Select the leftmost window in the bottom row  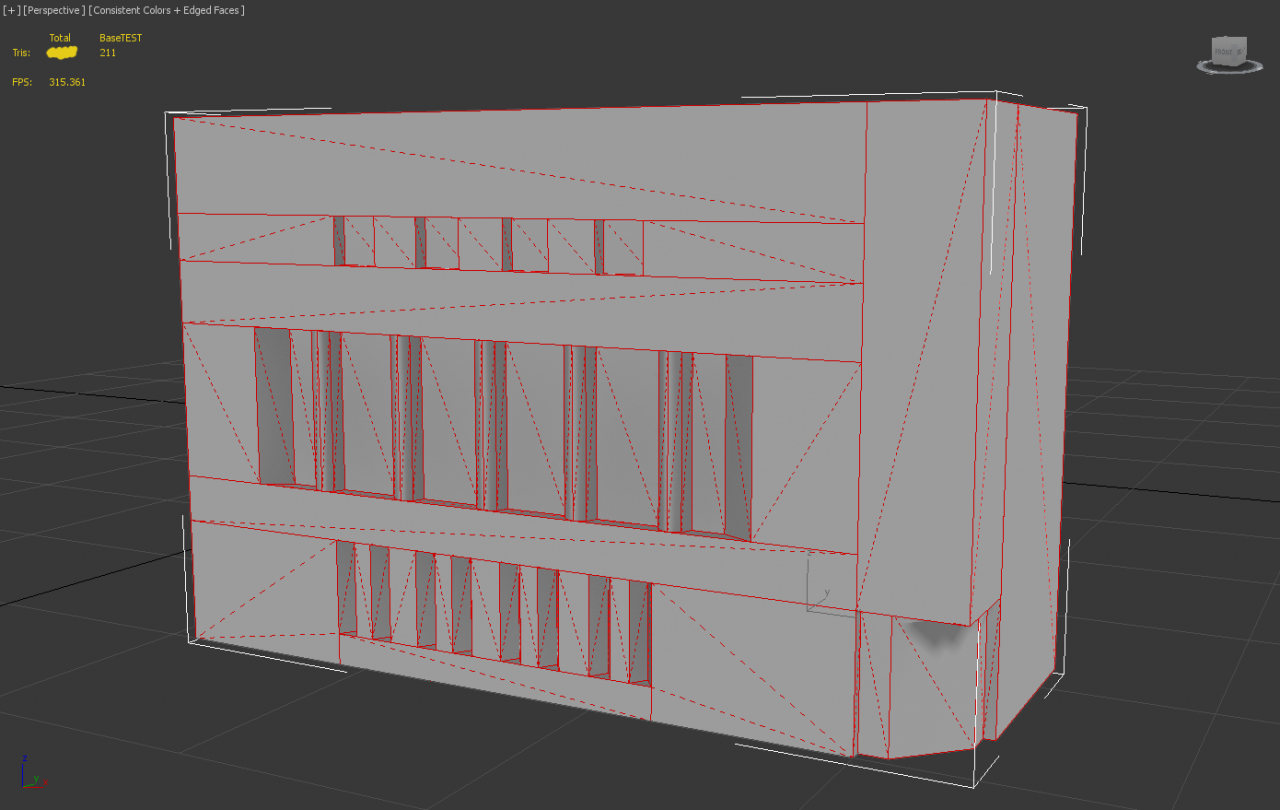(347, 588)
